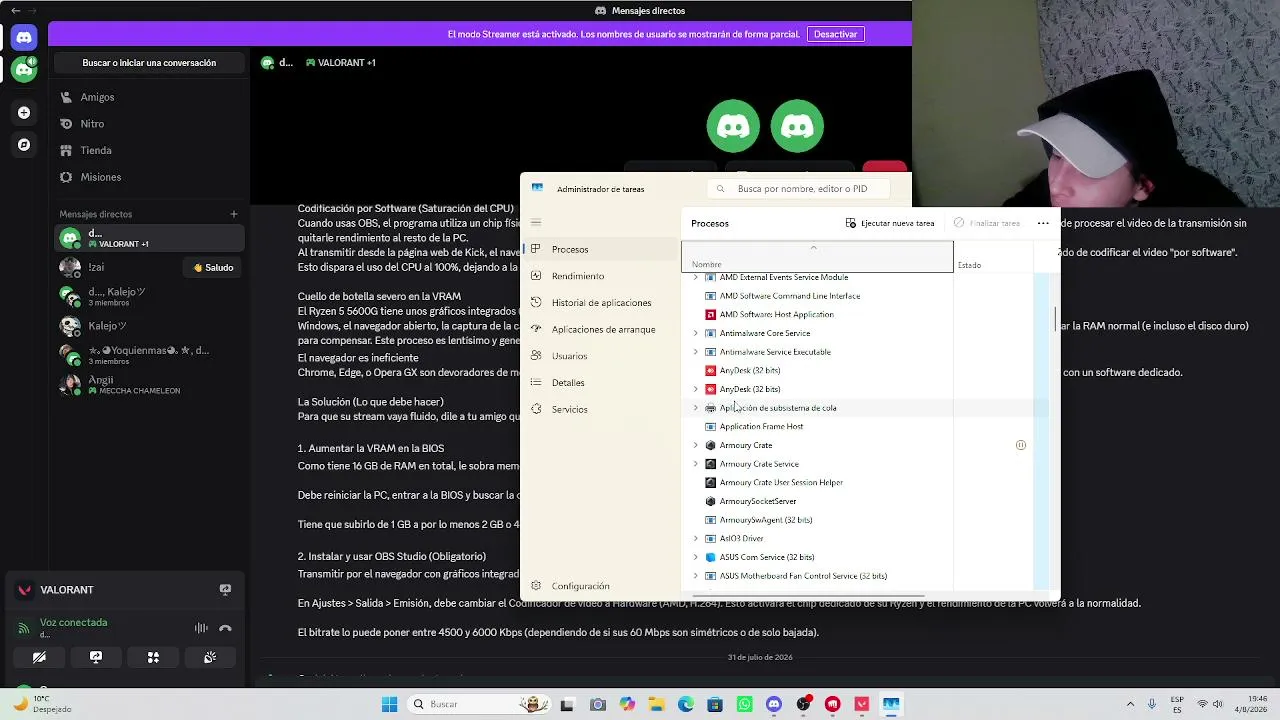Open Servicios tab in Task Manager
Viewport: 1280px width, 720px height.
601,409
